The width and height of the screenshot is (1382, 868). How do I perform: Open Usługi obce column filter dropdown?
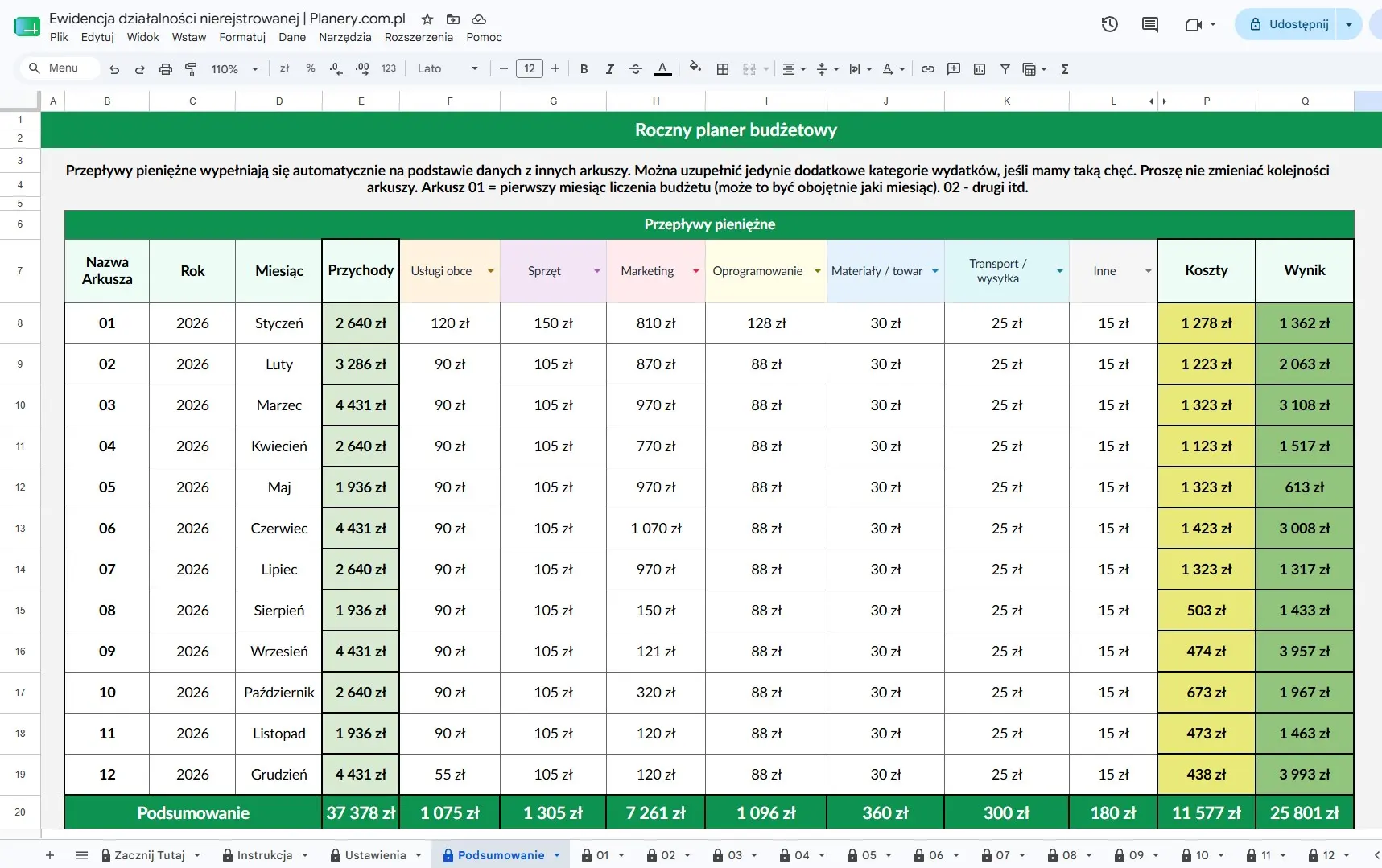490,271
